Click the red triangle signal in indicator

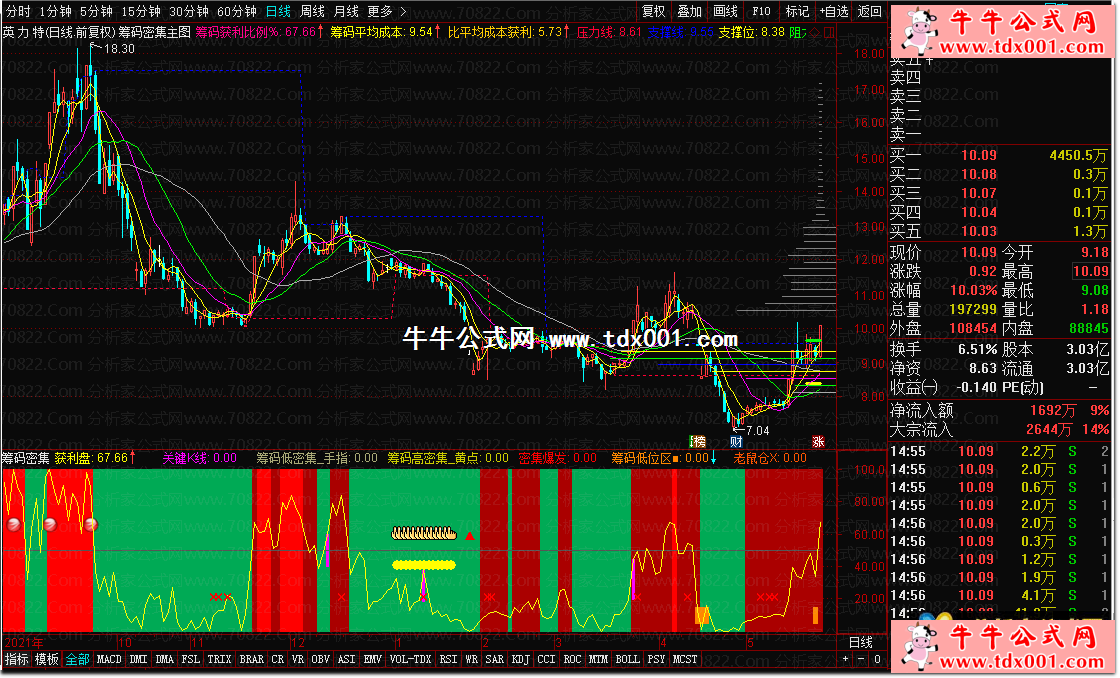click(470, 536)
